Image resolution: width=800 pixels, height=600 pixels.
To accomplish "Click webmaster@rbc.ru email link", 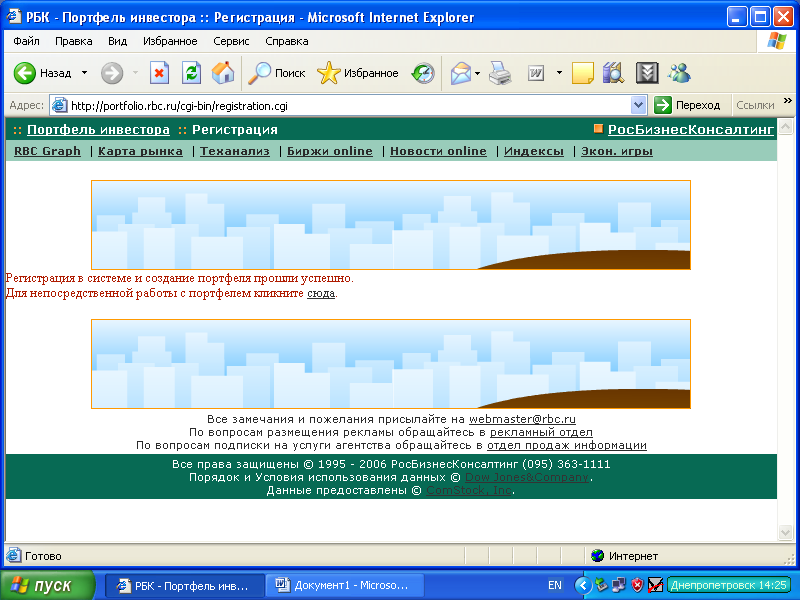I will click(x=522, y=419).
